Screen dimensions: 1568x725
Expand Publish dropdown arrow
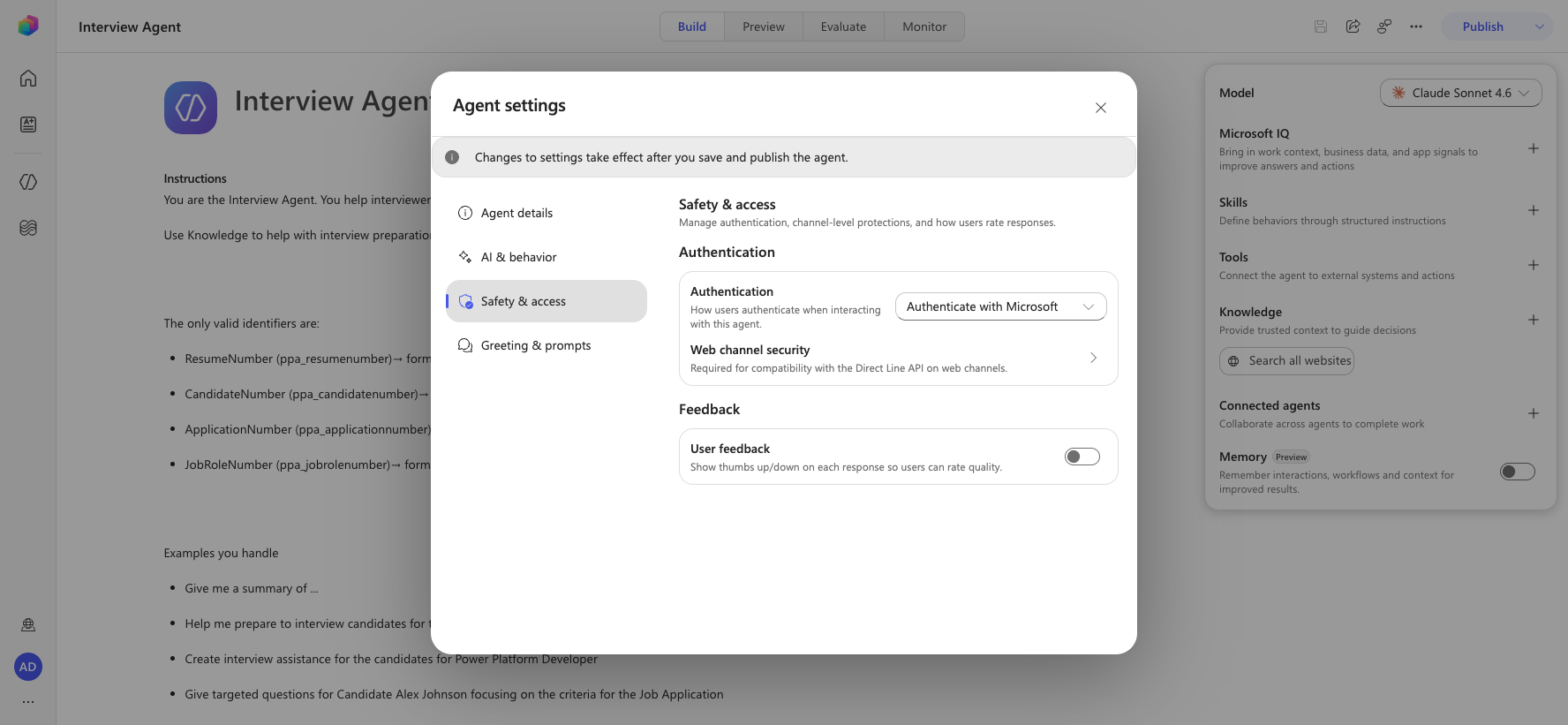1540,26
